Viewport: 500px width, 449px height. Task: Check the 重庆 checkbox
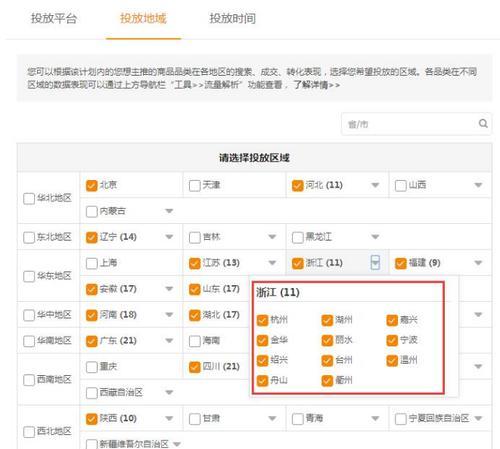click(91, 367)
